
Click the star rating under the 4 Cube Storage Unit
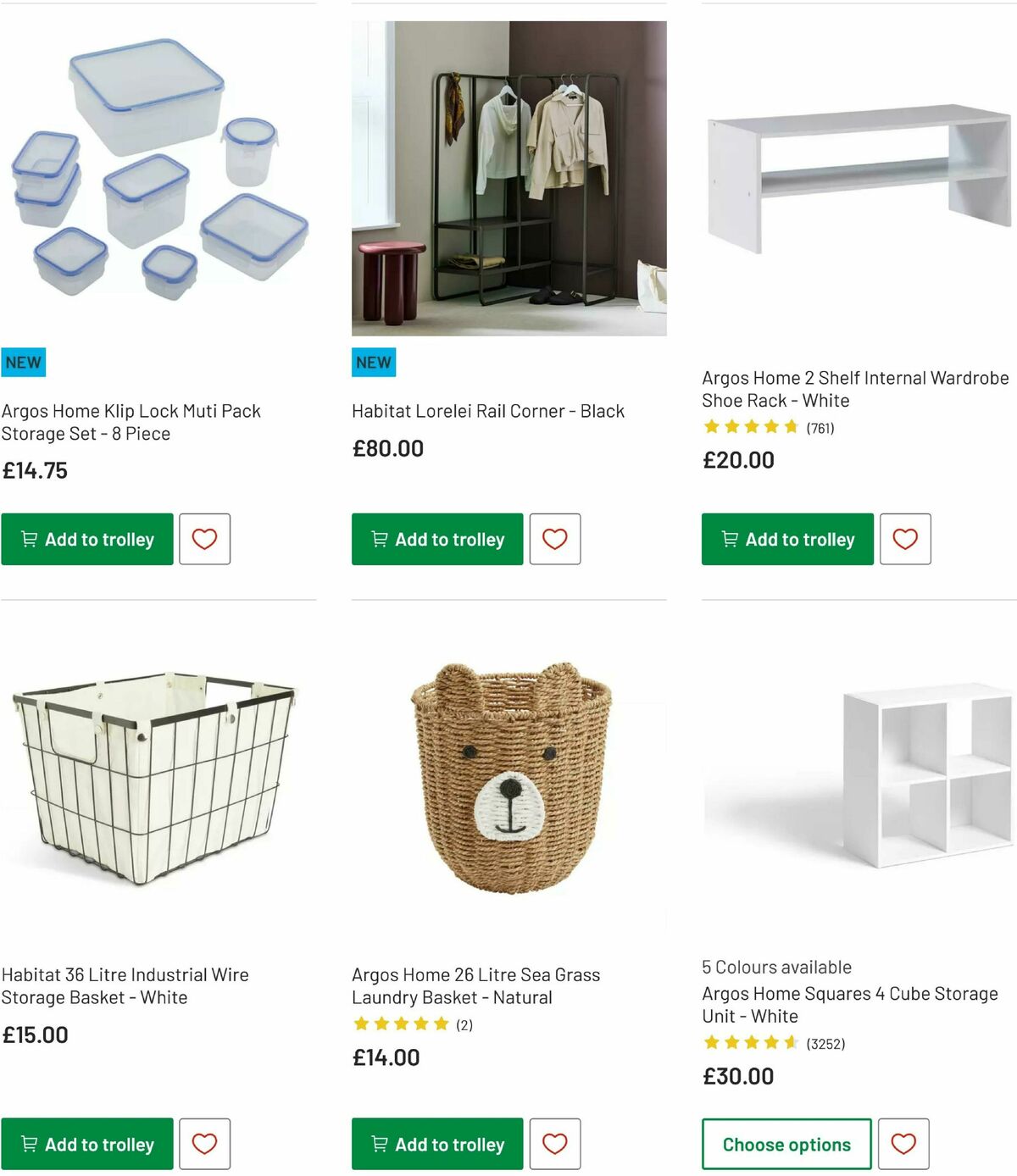(750, 1043)
